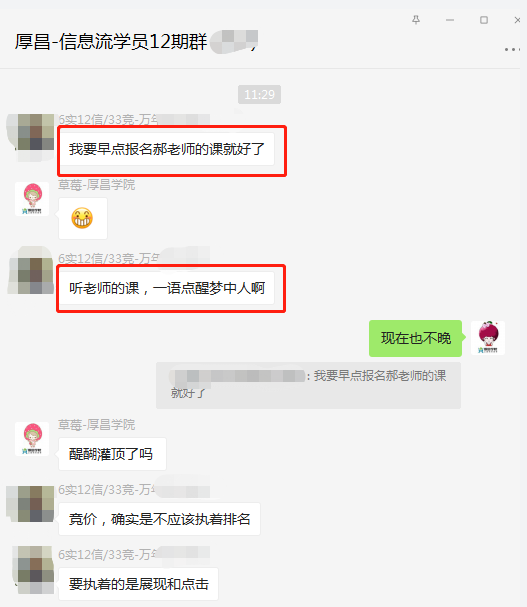
Task: Pin the chat window on top
Action: (416, 20)
